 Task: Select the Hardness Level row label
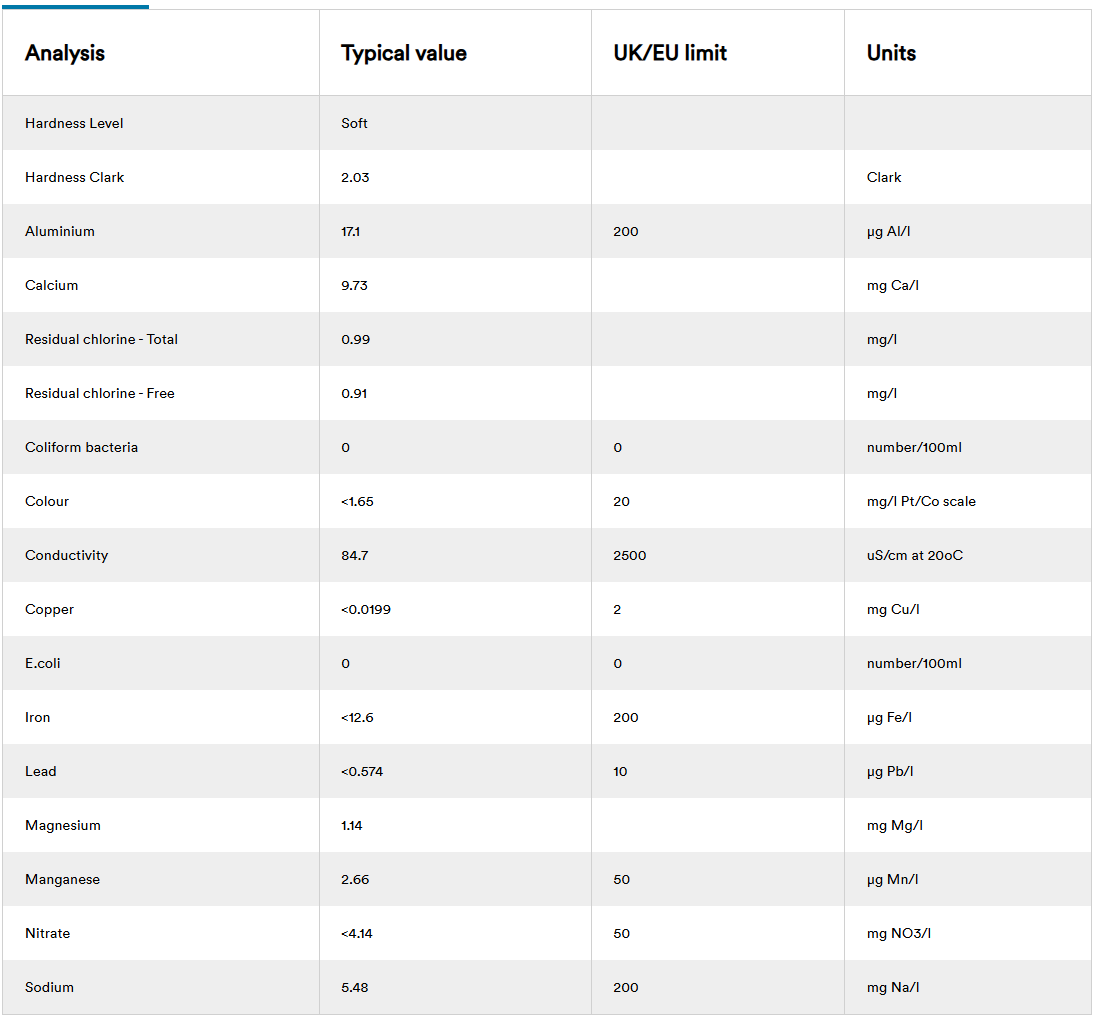(74, 123)
